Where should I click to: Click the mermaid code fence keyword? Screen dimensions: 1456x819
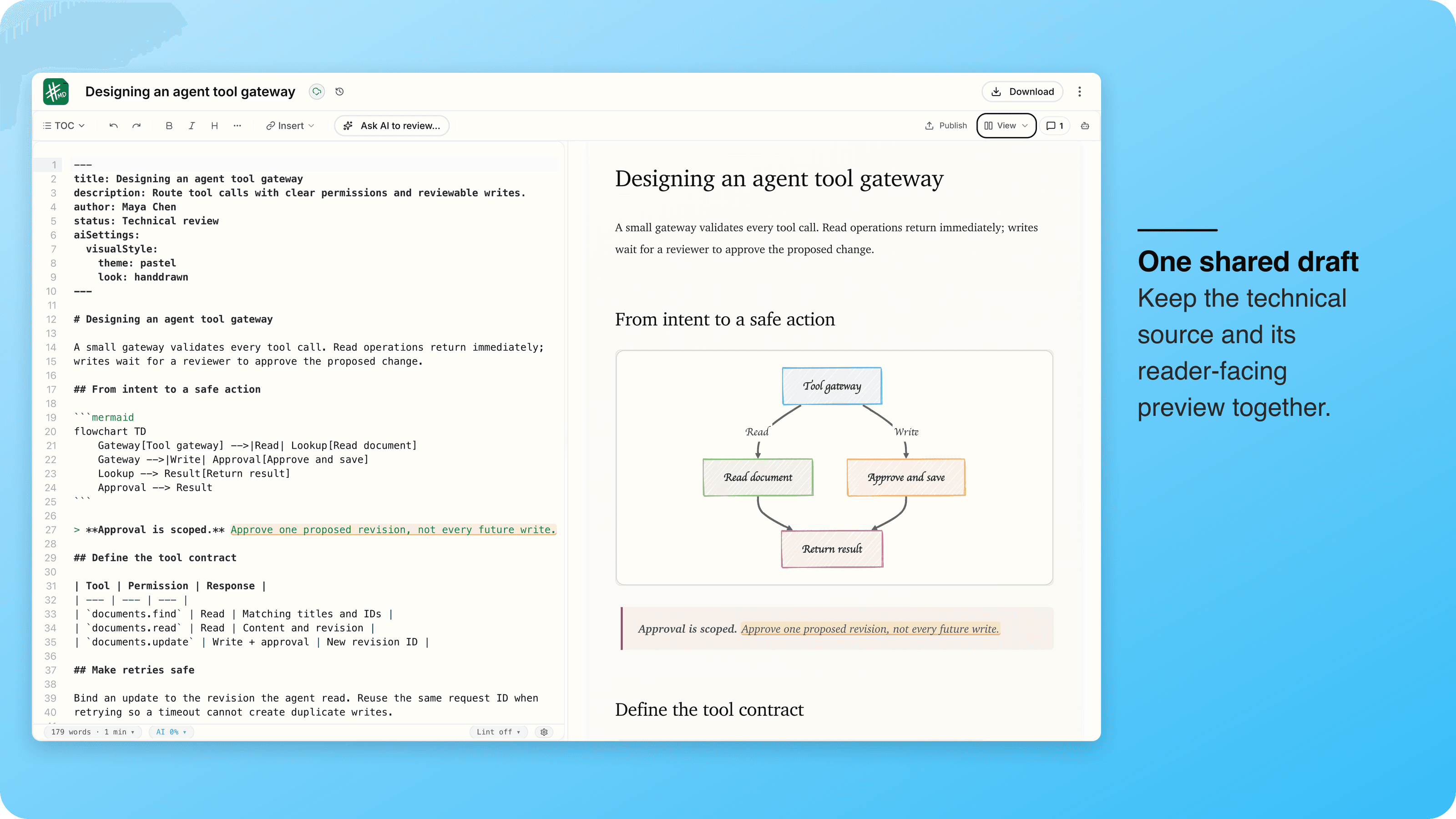pos(112,418)
